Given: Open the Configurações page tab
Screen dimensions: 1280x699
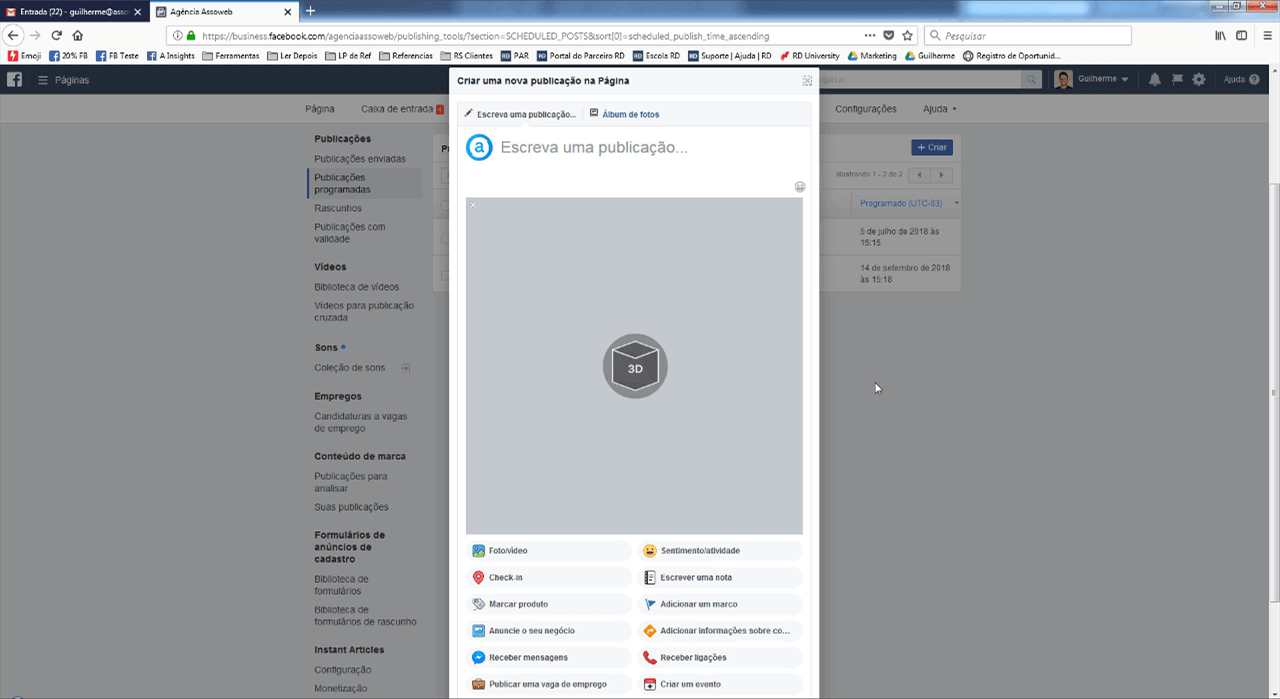Looking at the screenshot, I should click(865, 109).
